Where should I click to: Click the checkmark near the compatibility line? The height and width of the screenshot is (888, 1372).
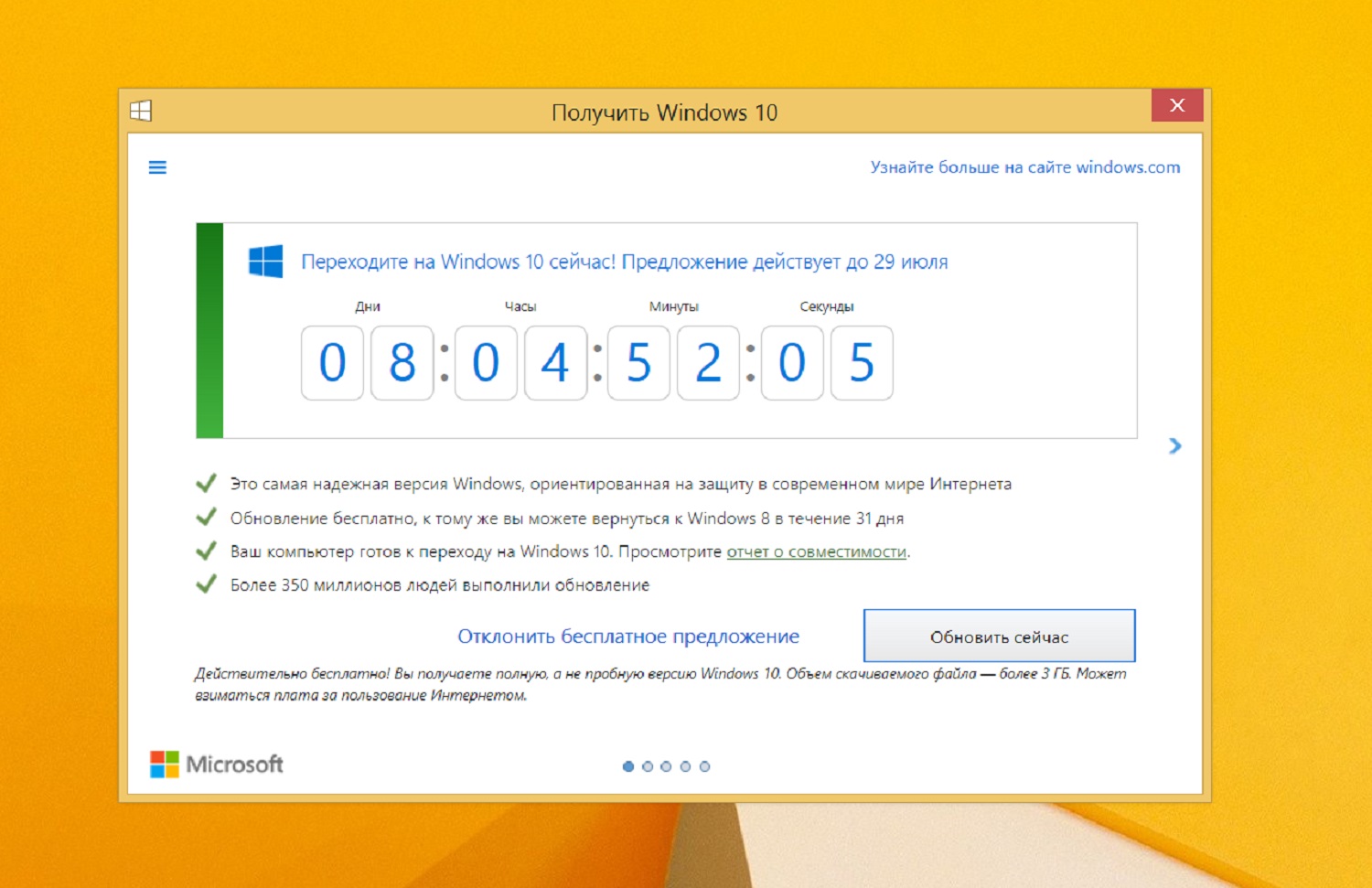tap(206, 550)
